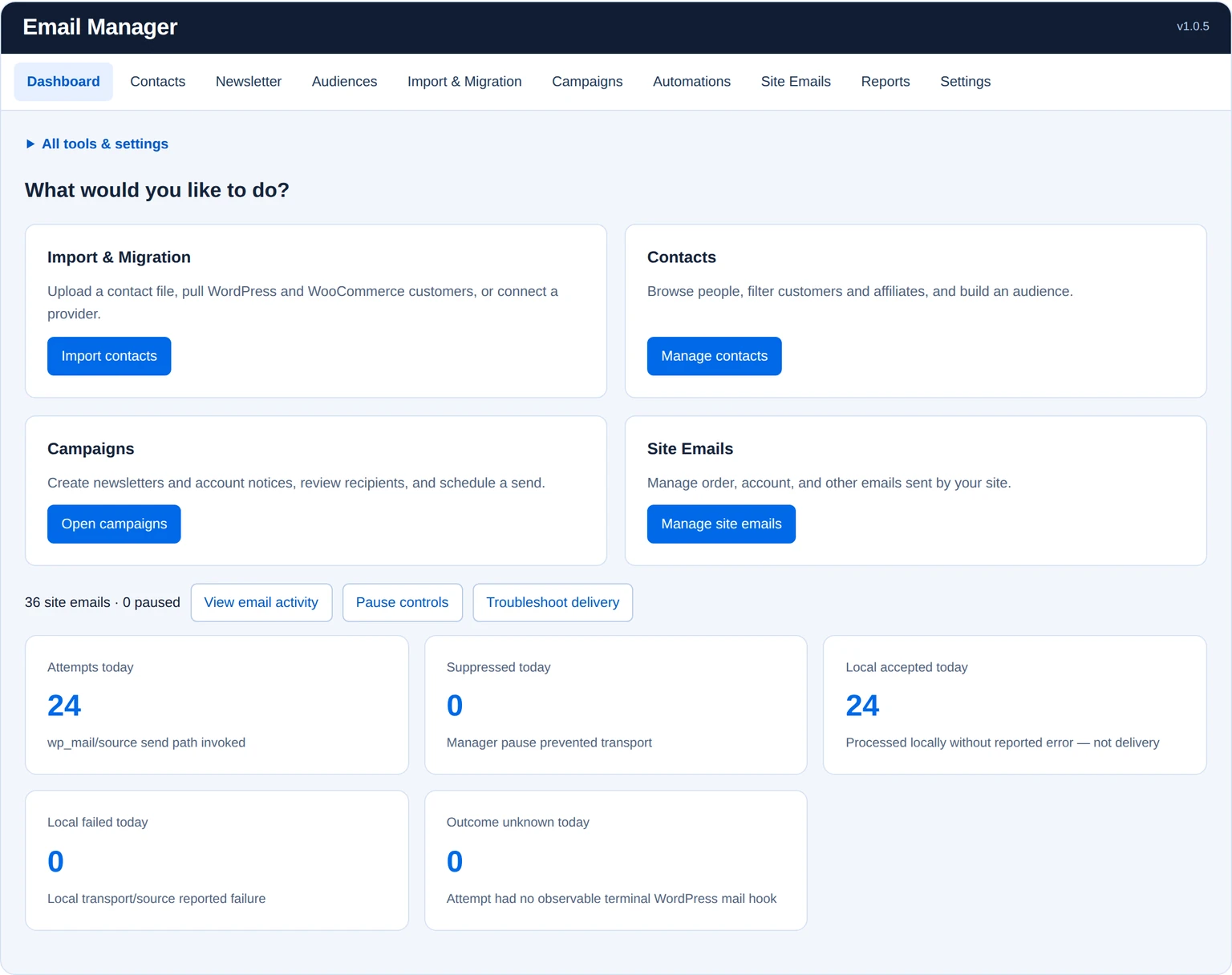Click the "What would you like to do?" heading
The image size is (1232, 975).
click(x=157, y=190)
